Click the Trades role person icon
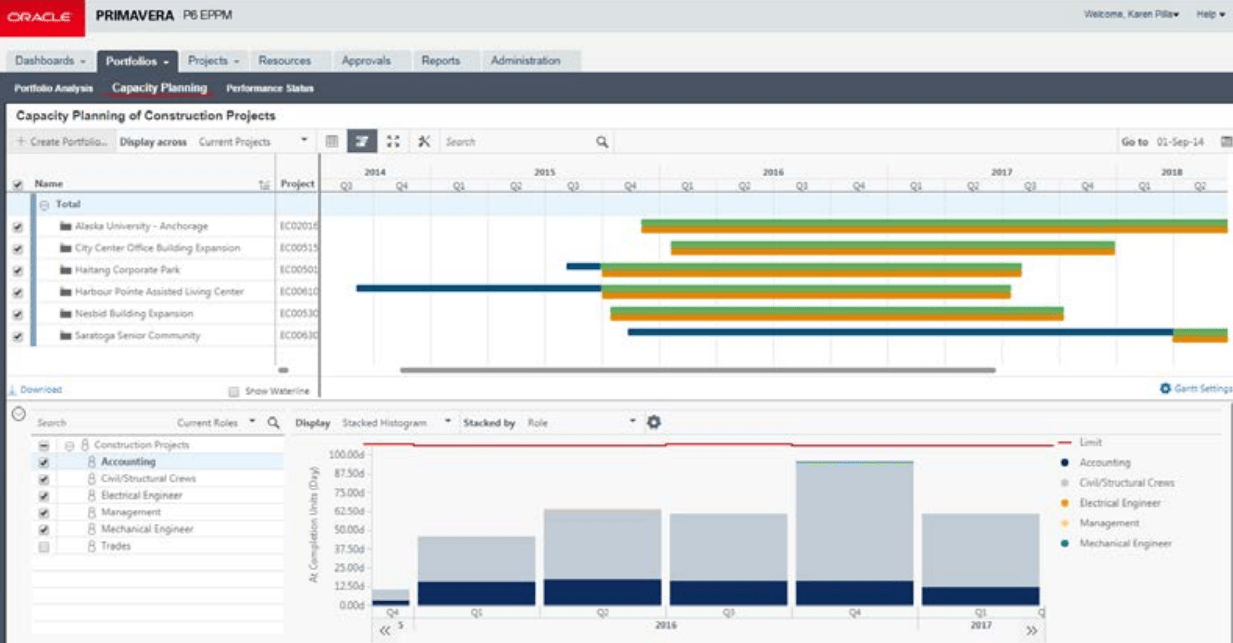Screen dimensions: 1233x643 click(92, 546)
